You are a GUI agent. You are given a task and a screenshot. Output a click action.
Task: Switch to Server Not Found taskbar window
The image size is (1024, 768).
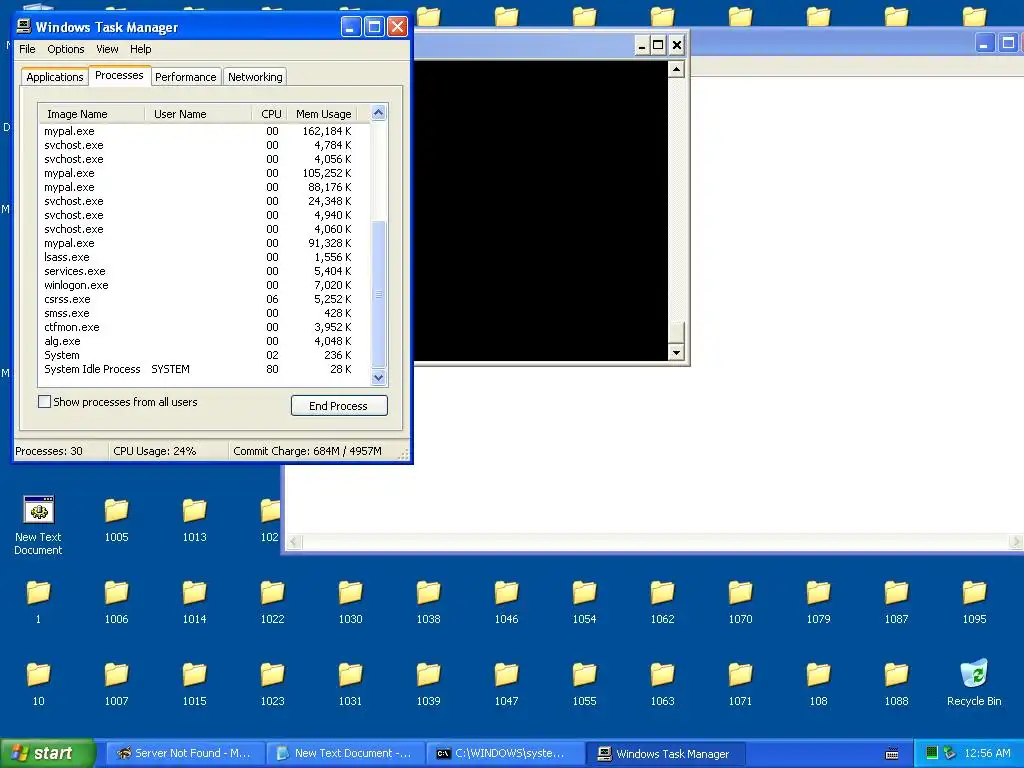tap(185, 753)
